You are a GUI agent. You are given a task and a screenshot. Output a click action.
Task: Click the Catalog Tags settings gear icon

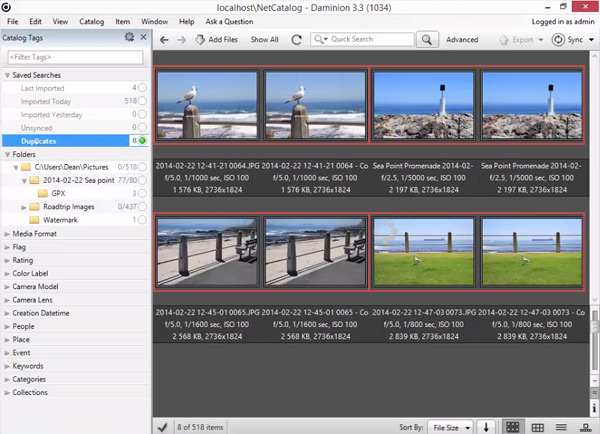128,38
